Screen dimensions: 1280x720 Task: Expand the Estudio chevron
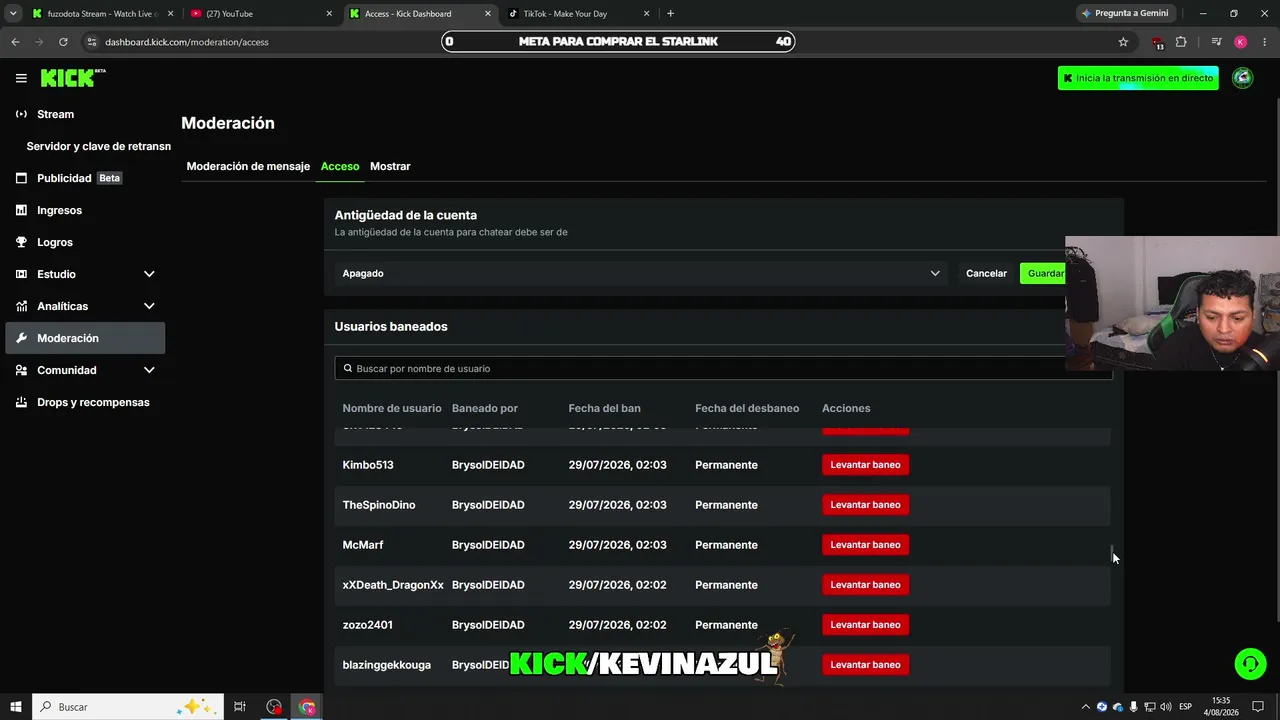coord(149,274)
